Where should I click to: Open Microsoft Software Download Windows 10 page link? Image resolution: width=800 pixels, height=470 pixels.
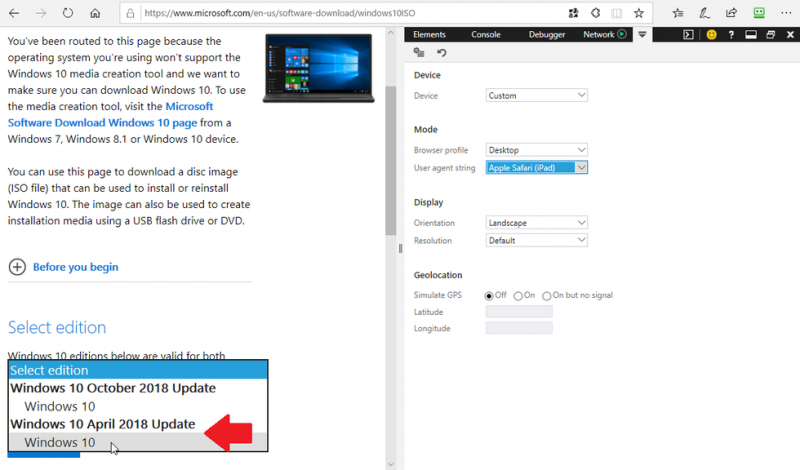point(103,122)
